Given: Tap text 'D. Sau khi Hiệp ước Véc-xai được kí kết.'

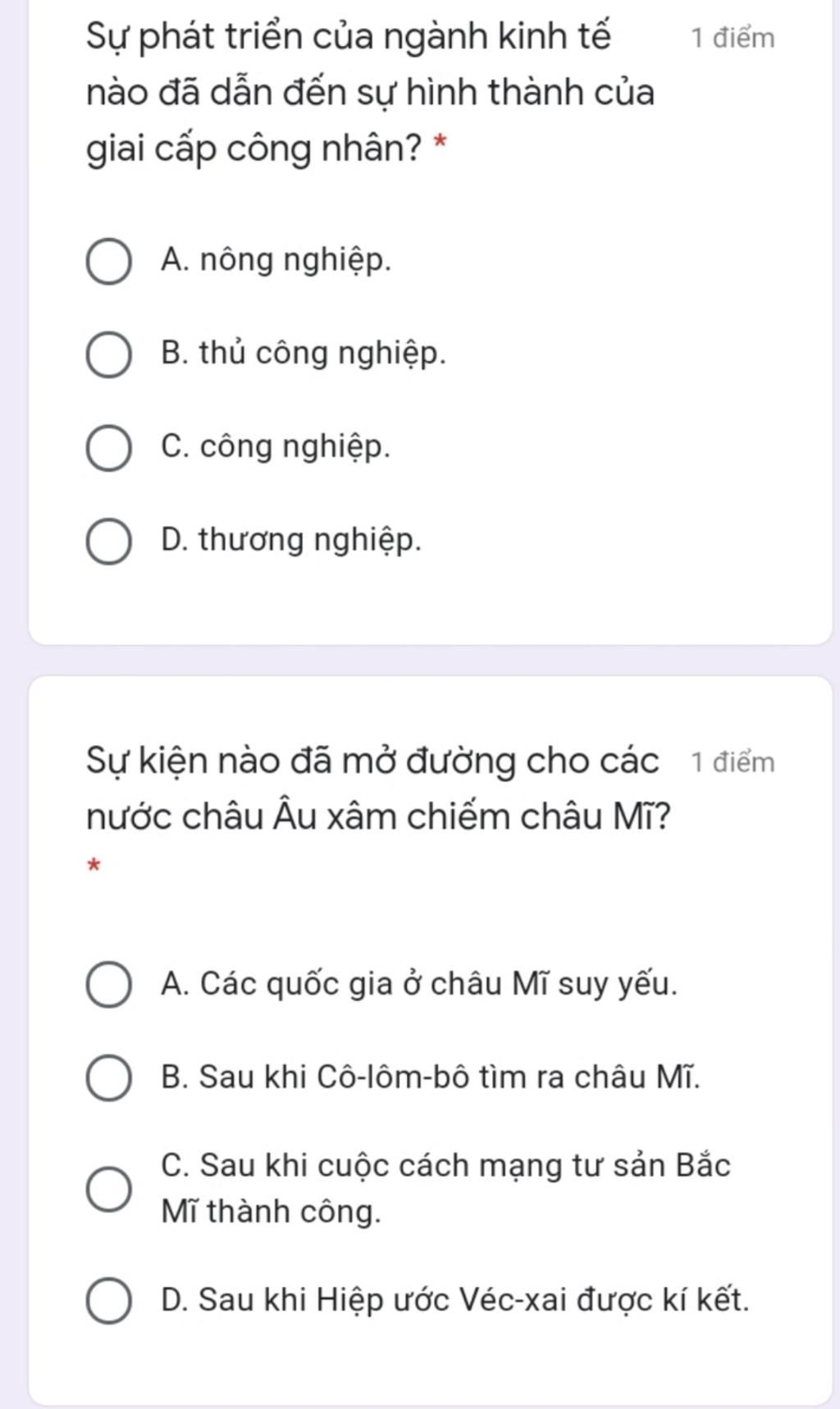Looking at the screenshot, I should click(455, 1300).
